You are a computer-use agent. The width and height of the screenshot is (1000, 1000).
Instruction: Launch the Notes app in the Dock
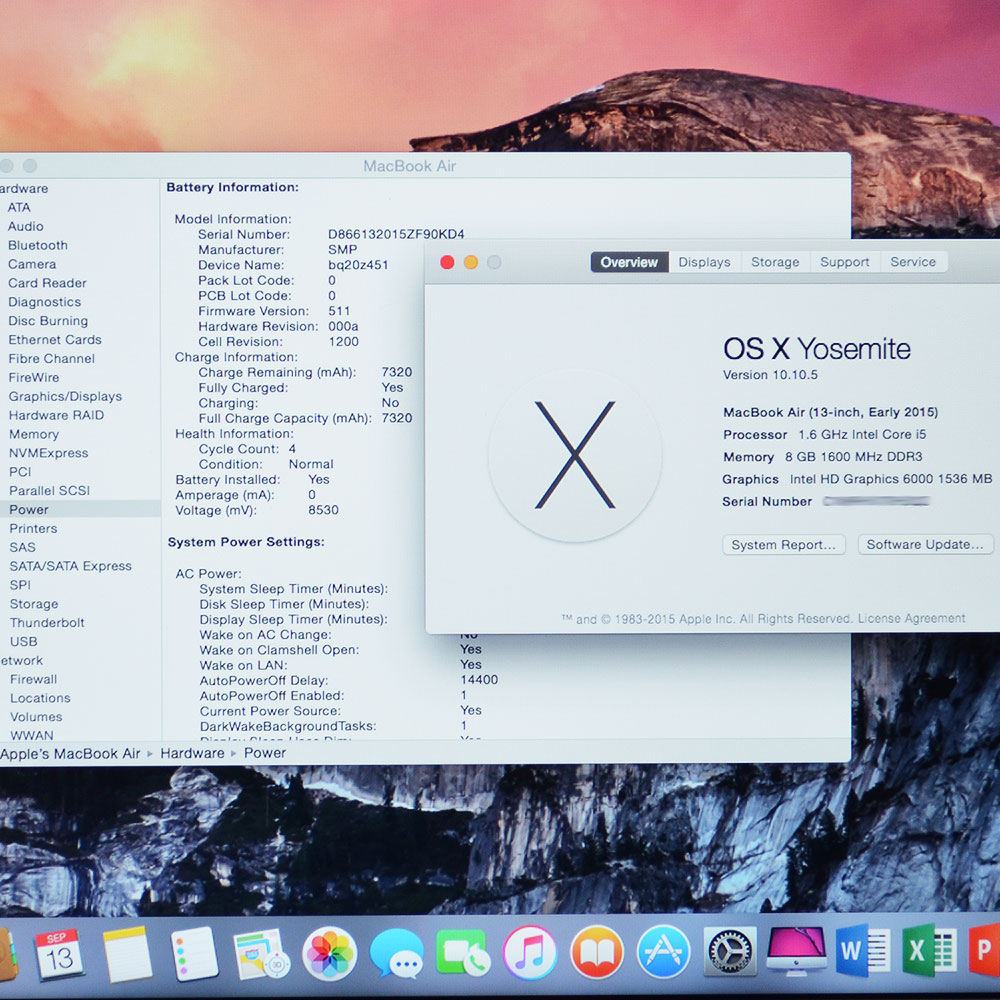127,955
